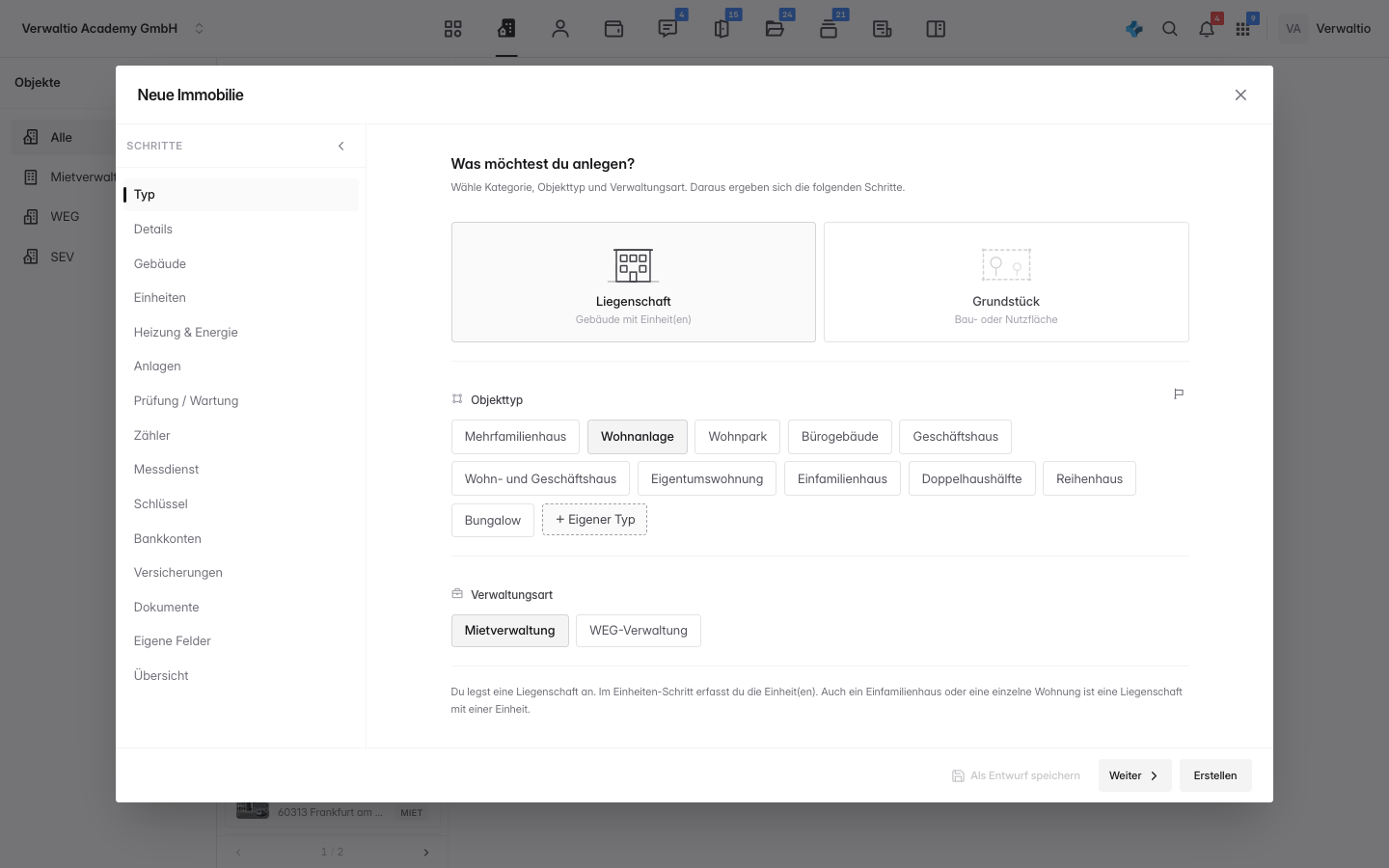Select the Liegenschaft category card
The height and width of the screenshot is (868, 1389).
pos(634,282)
